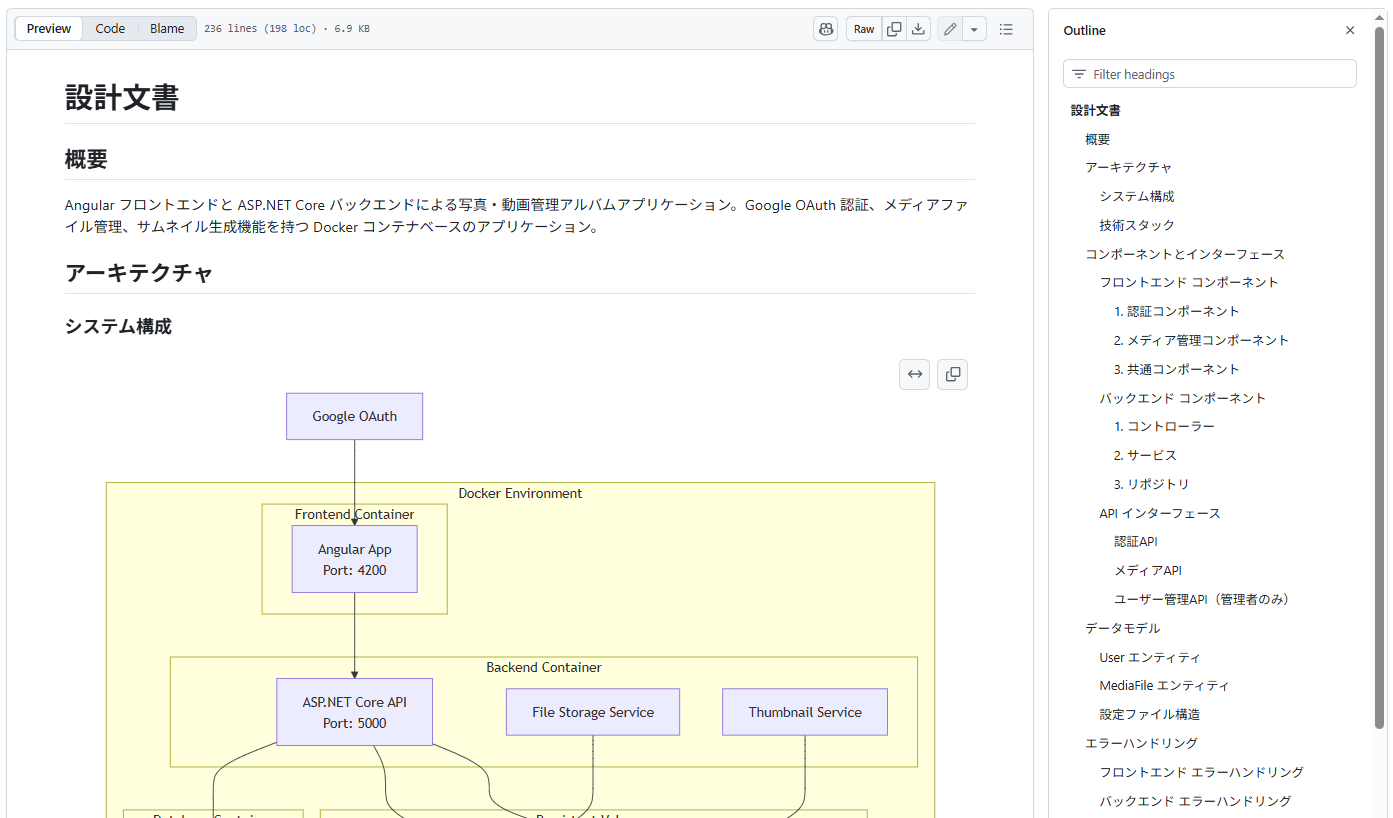The width and height of the screenshot is (1393, 818).
Task: Jump to アーキテクチャ heading in the outline
Action: (1128, 168)
